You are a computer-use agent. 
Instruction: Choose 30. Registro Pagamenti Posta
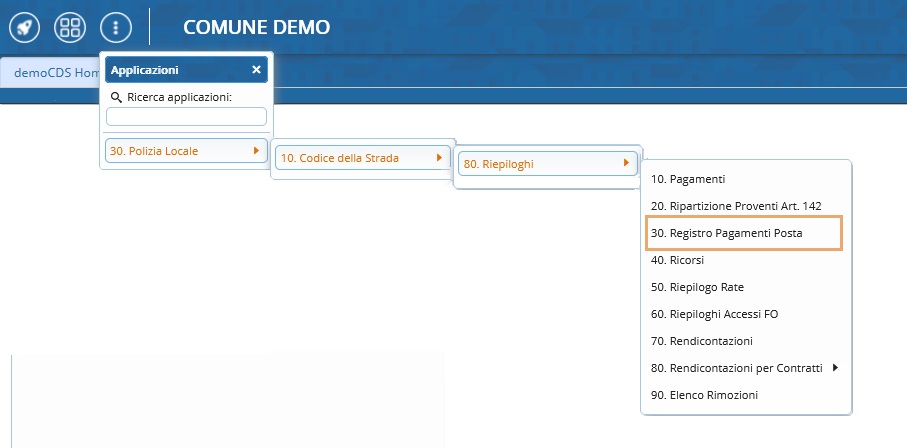point(726,232)
